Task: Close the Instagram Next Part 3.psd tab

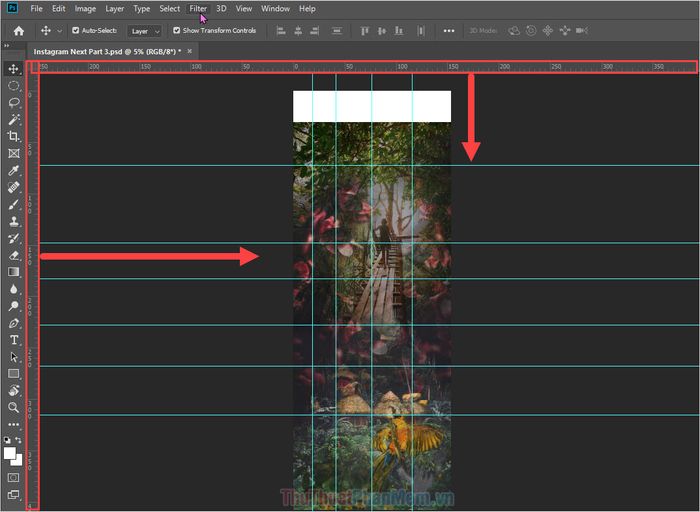Action: 189,51
